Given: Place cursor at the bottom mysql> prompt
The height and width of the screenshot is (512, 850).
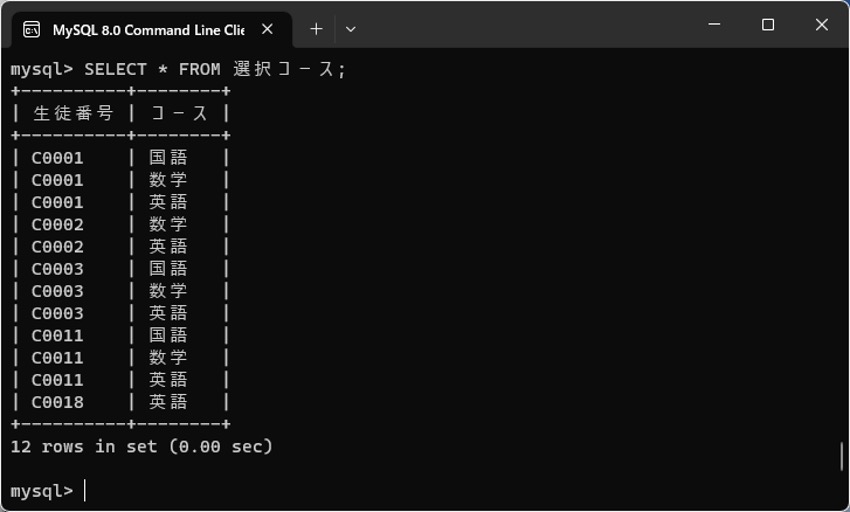Looking at the screenshot, I should pyautogui.click(x=85, y=491).
